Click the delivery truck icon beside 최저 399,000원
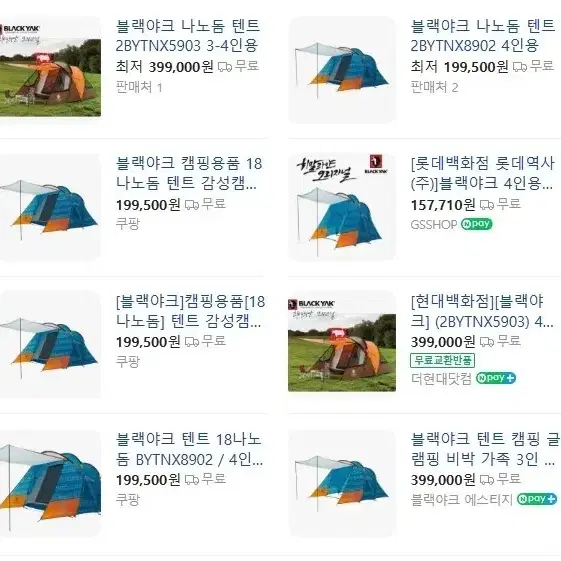 225,67
